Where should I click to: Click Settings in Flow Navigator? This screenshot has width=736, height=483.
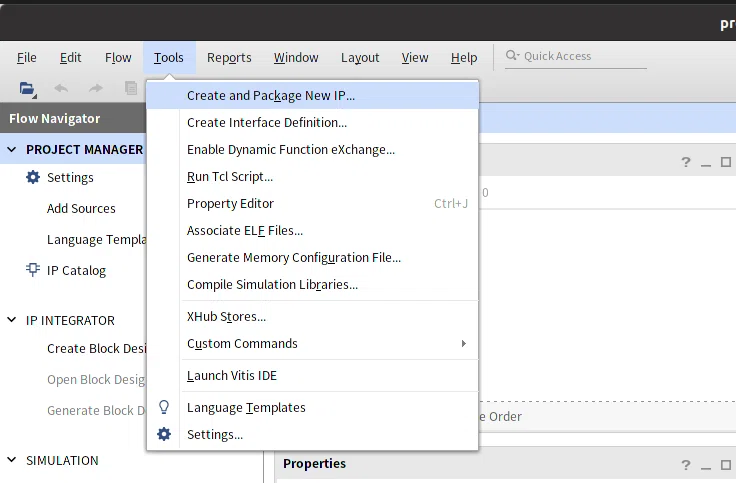pyautogui.click(x=70, y=177)
